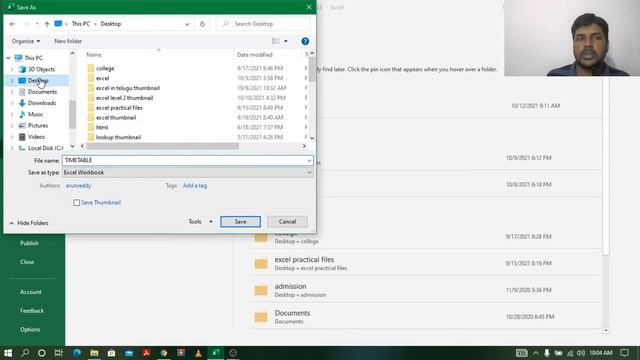Open File Explorer from taskbar

94,353
